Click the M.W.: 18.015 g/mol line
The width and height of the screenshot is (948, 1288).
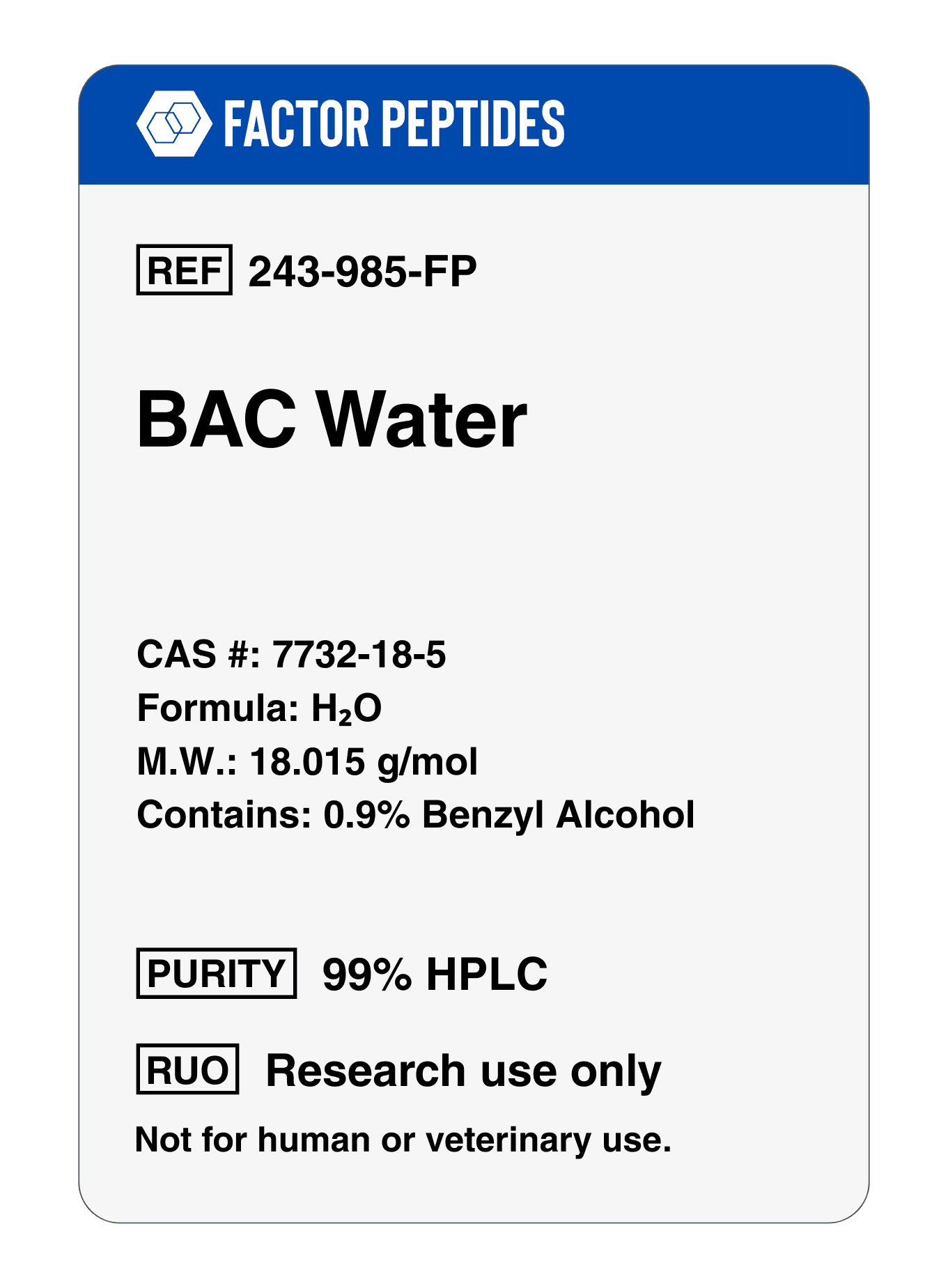(307, 761)
